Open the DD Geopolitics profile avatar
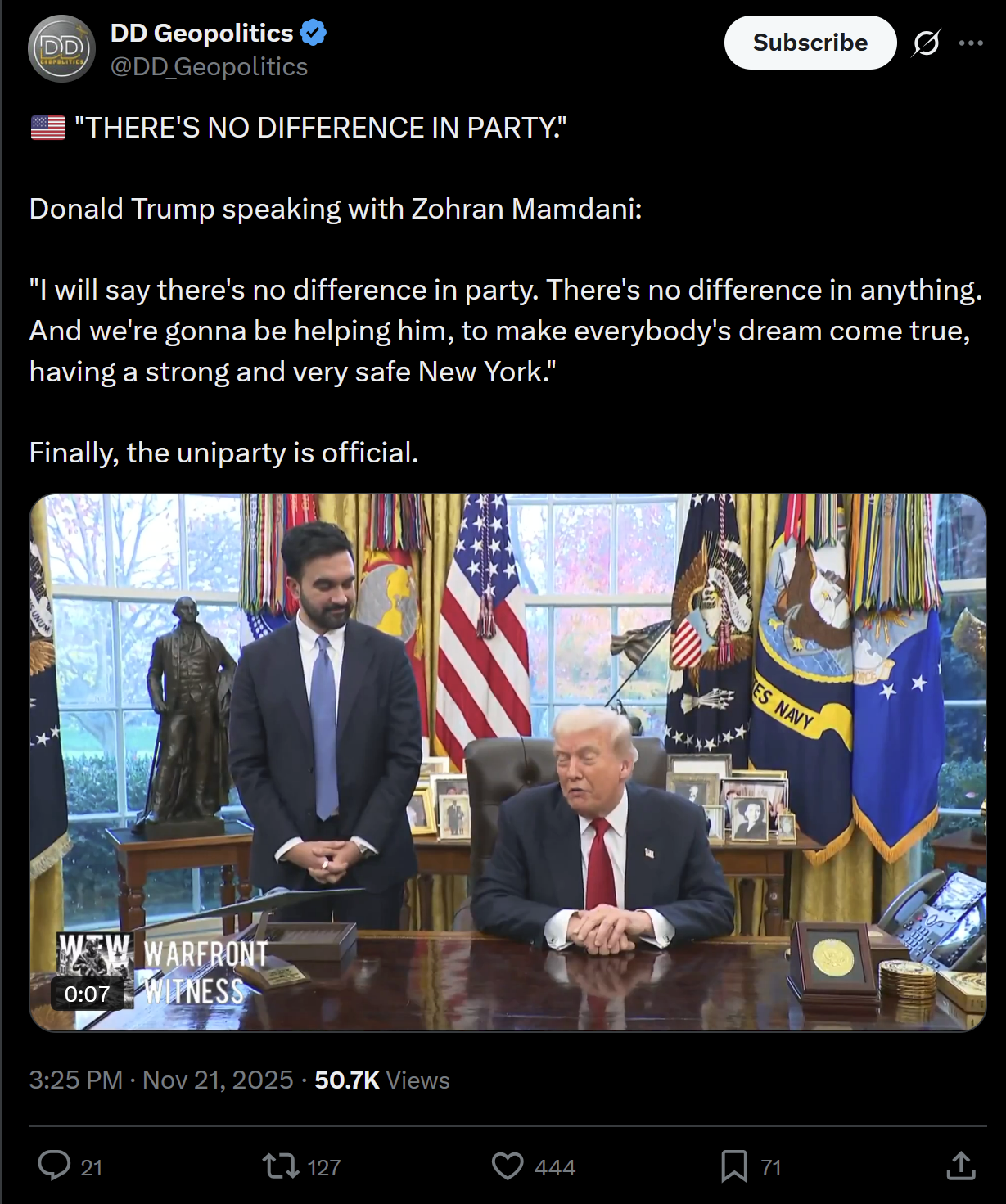The image size is (1006, 1204). coord(61,49)
